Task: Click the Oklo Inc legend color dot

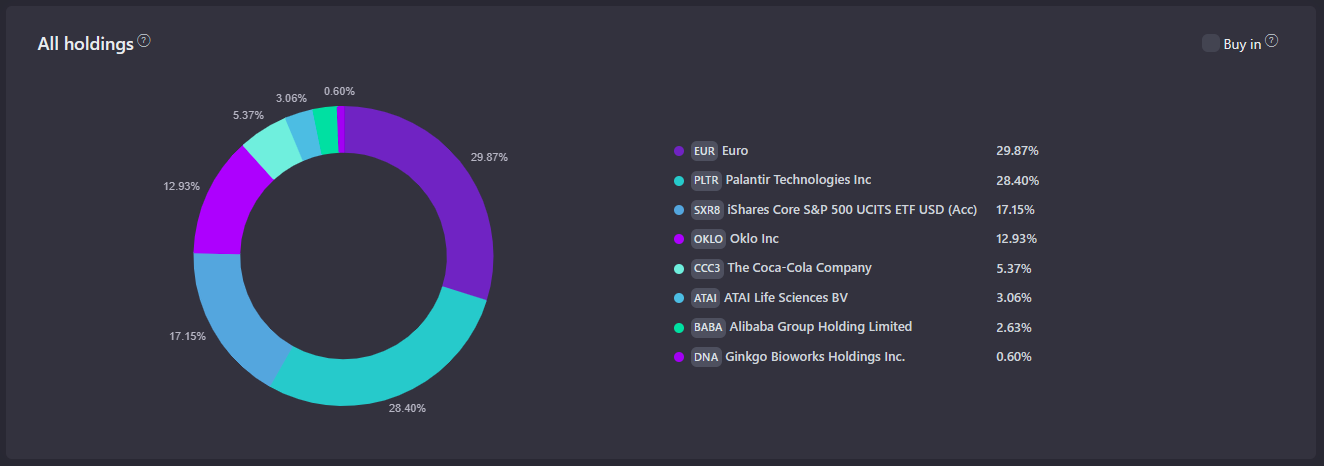Action: click(x=679, y=239)
